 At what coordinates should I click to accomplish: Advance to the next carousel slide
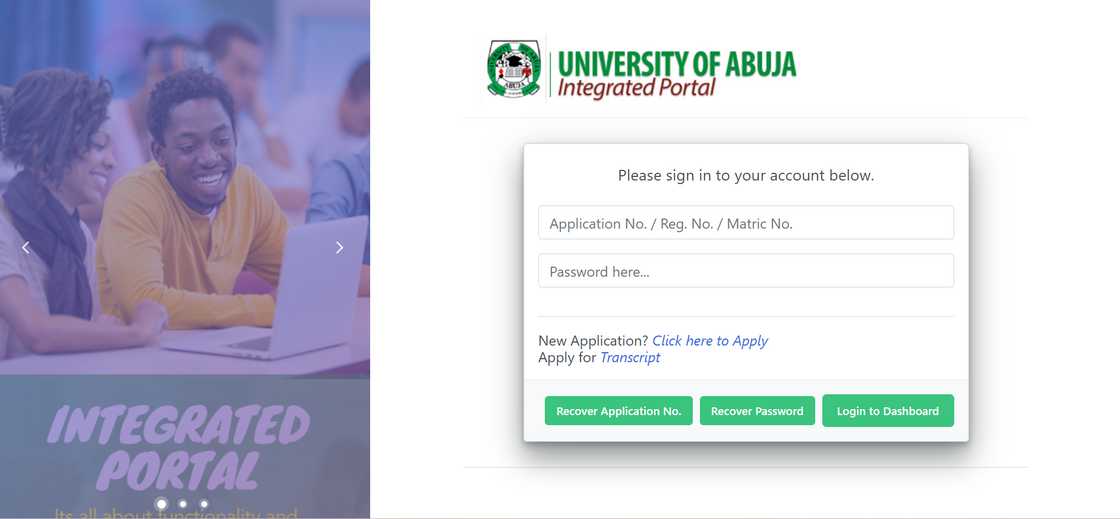pyautogui.click(x=339, y=247)
